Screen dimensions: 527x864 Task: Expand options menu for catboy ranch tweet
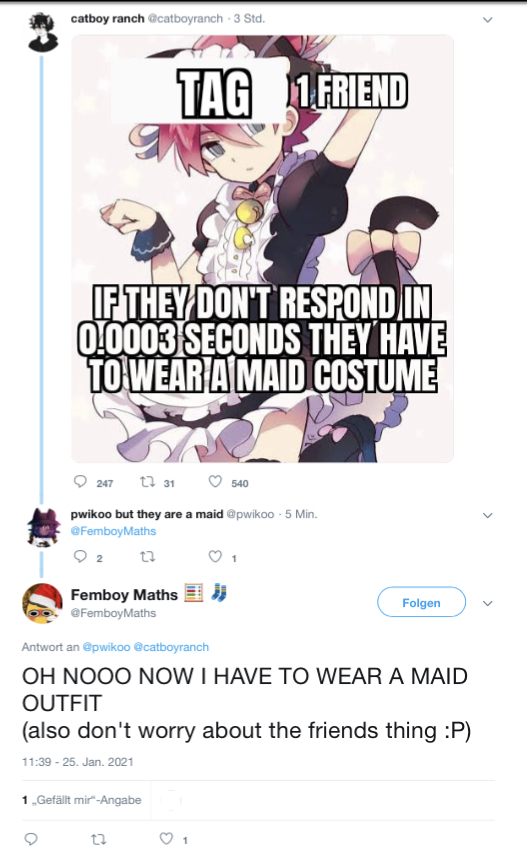(487, 20)
